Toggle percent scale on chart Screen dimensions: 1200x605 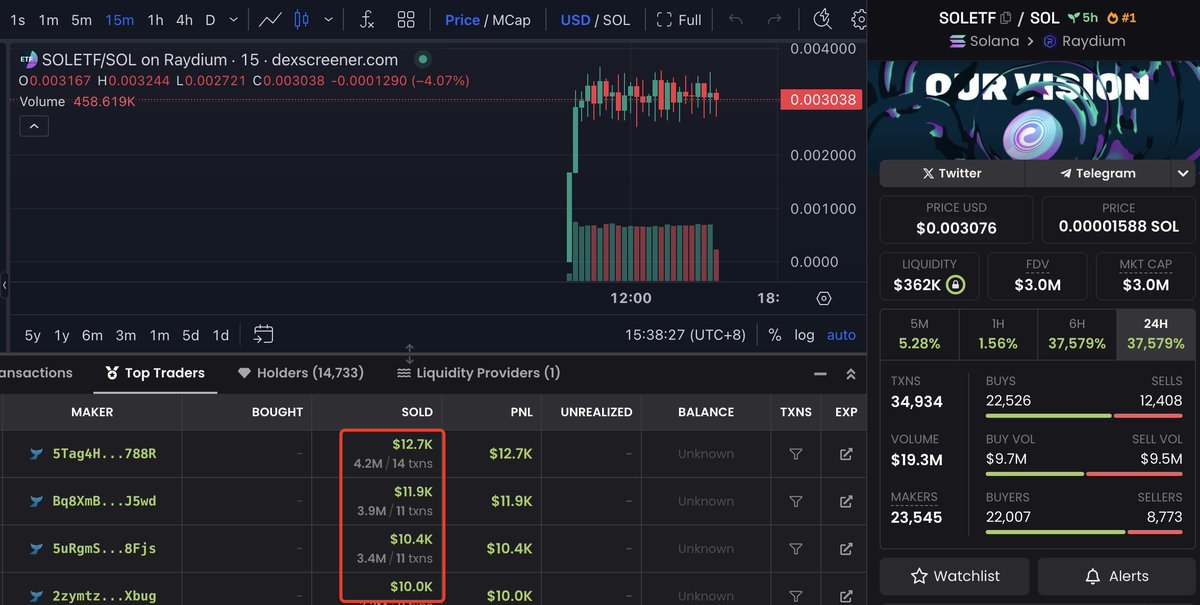(775, 335)
